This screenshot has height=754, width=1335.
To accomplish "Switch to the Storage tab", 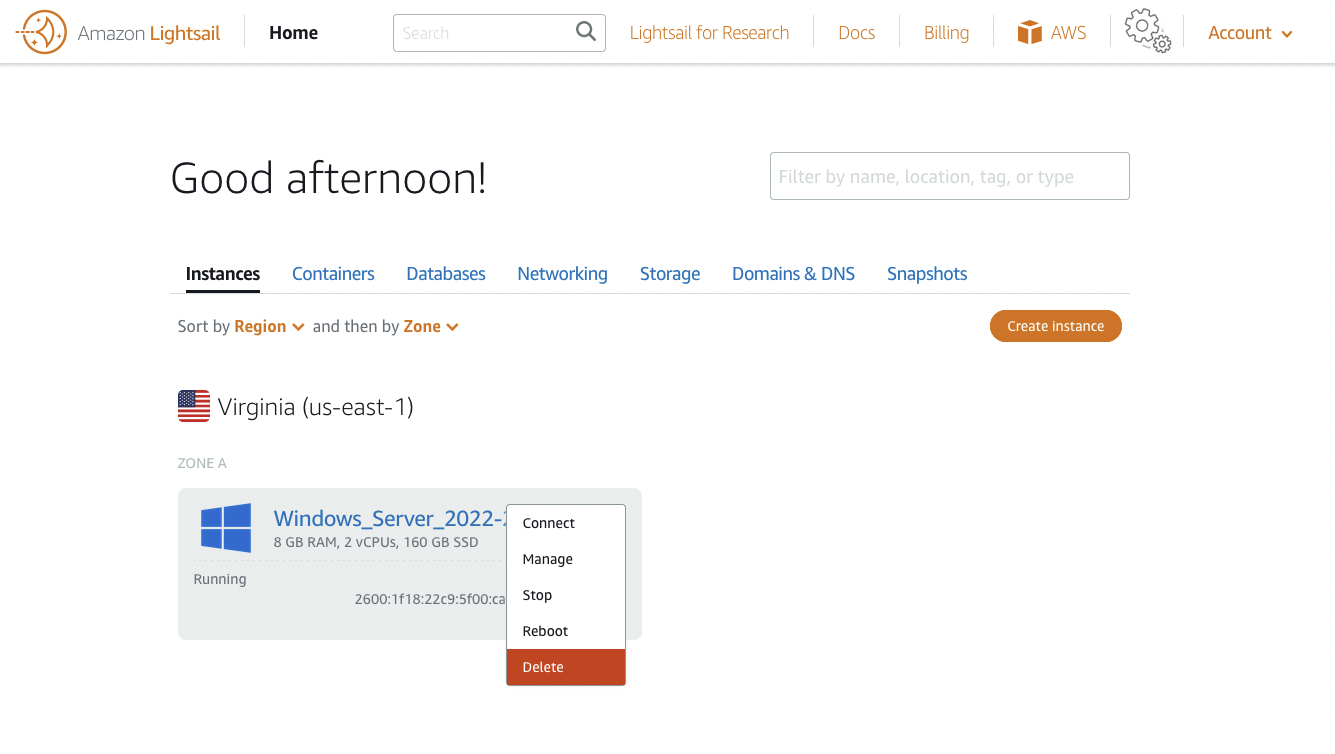I will click(x=670, y=274).
